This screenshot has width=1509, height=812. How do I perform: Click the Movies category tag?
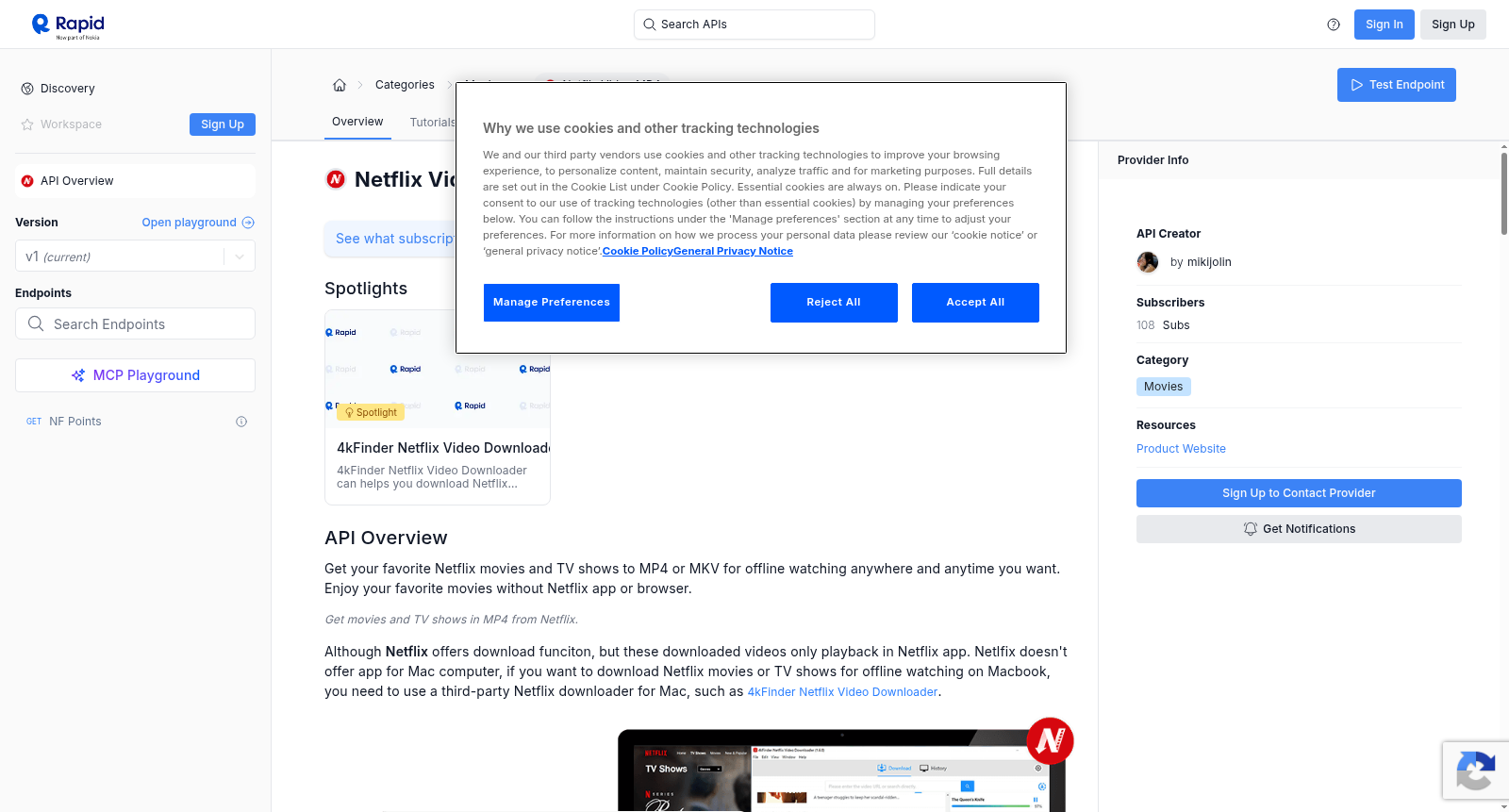tap(1164, 387)
